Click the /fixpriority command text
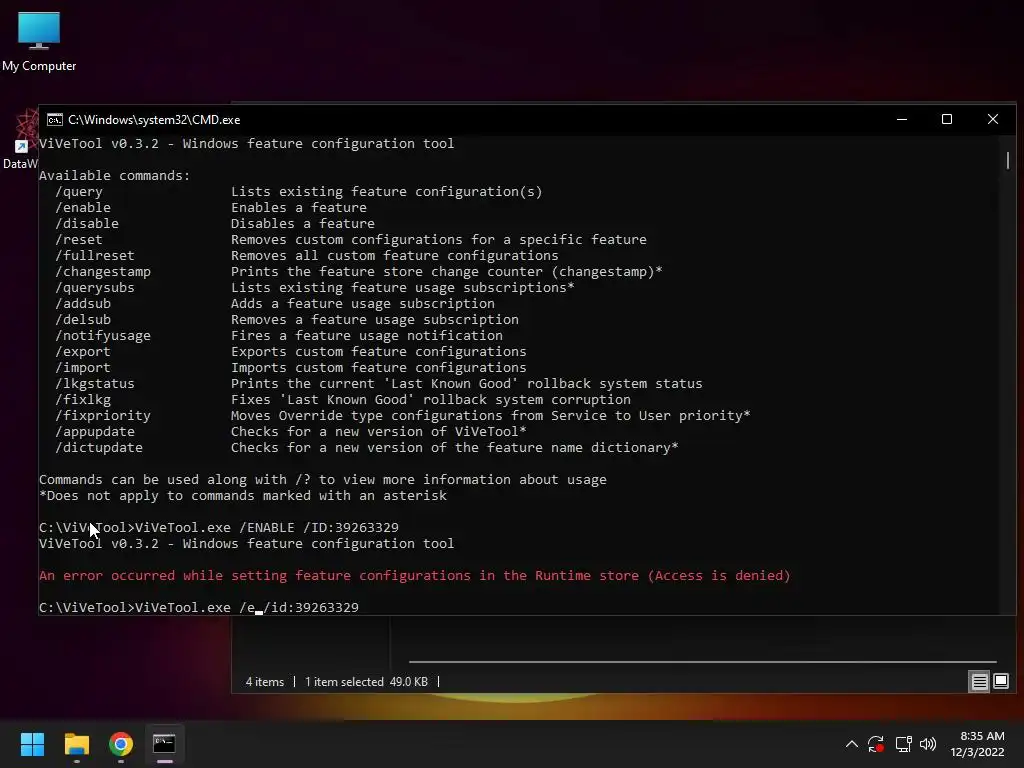This screenshot has width=1024, height=768. [x=103, y=415]
